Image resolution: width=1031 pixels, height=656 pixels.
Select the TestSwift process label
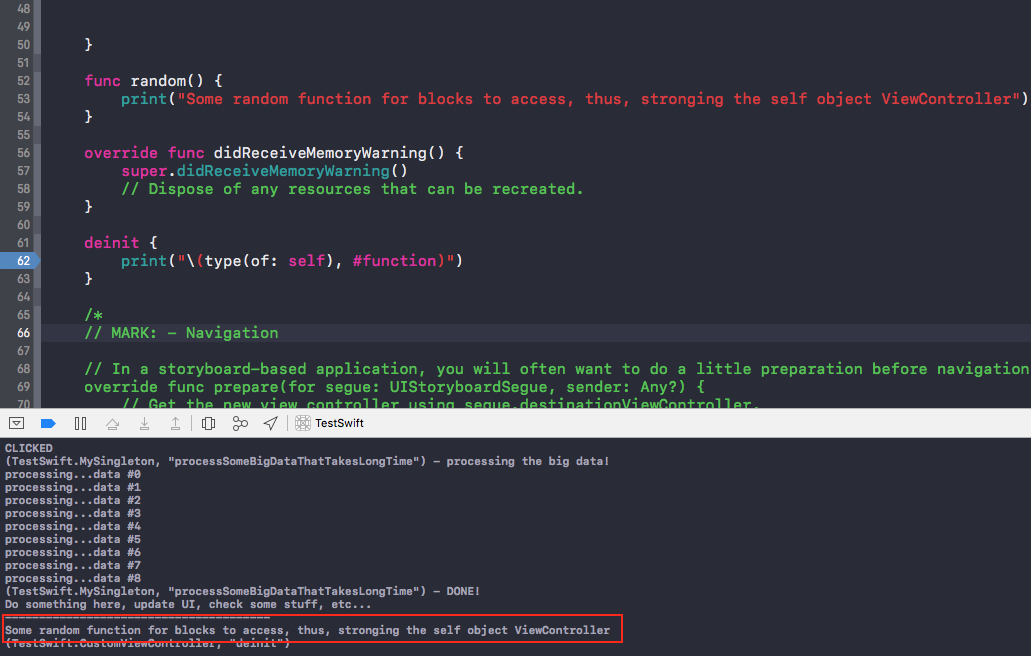(339, 423)
